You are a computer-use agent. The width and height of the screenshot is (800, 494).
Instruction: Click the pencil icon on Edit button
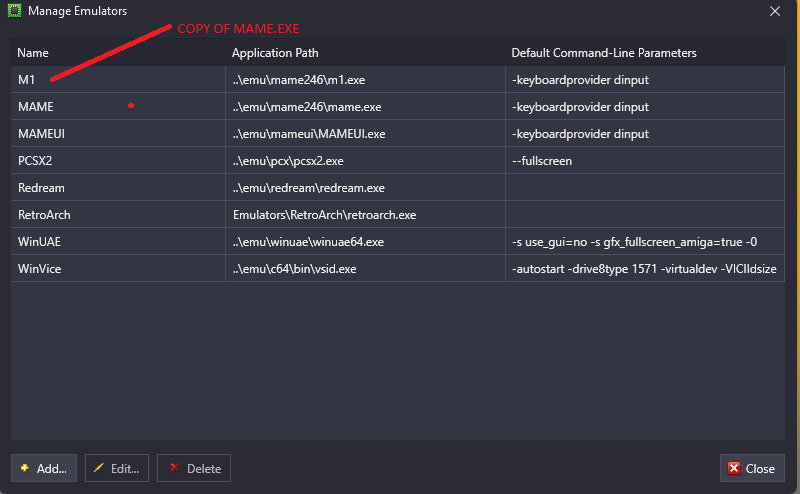(98, 467)
